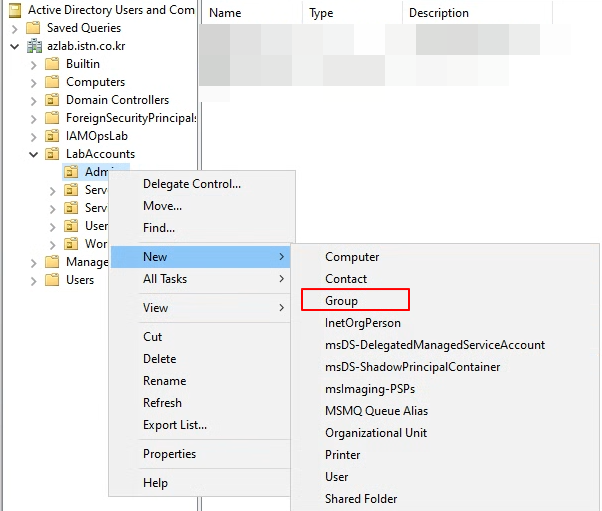Image resolution: width=602 pixels, height=511 pixels.
Task: Click the Builtin folder icon
Action: [x=52, y=64]
